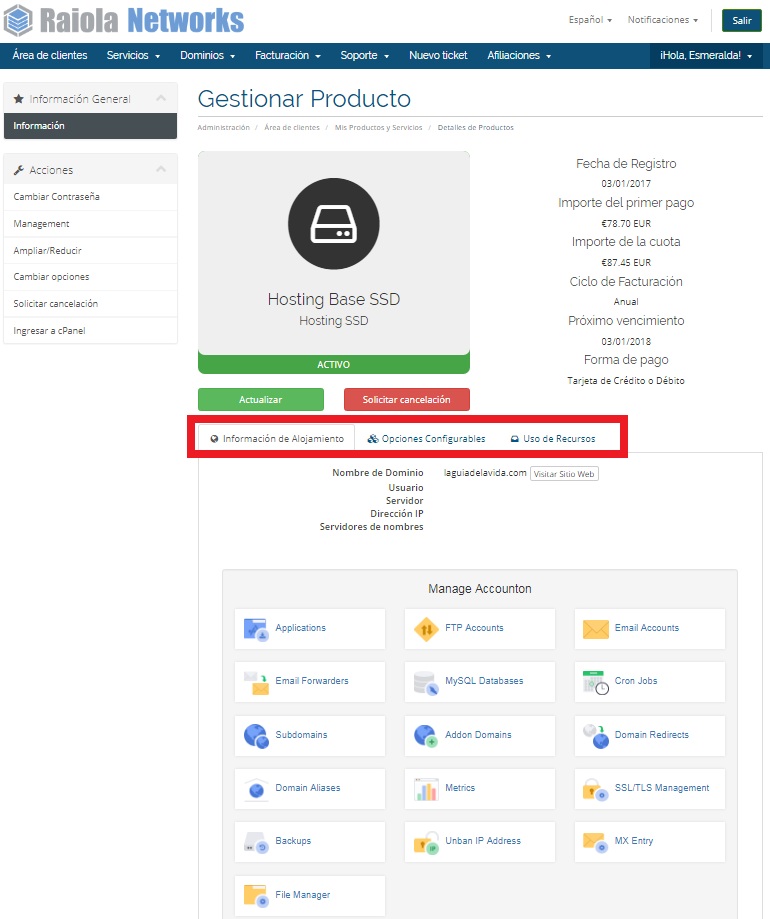This screenshot has height=919, width=770.
Task: Click the MySQL Databases icon
Action: pos(426,682)
